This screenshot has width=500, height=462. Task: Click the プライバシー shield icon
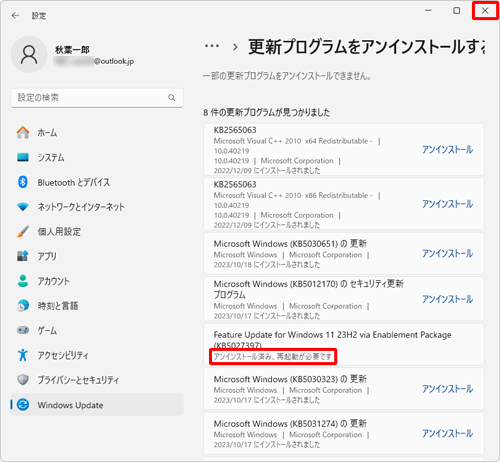[x=23, y=380]
